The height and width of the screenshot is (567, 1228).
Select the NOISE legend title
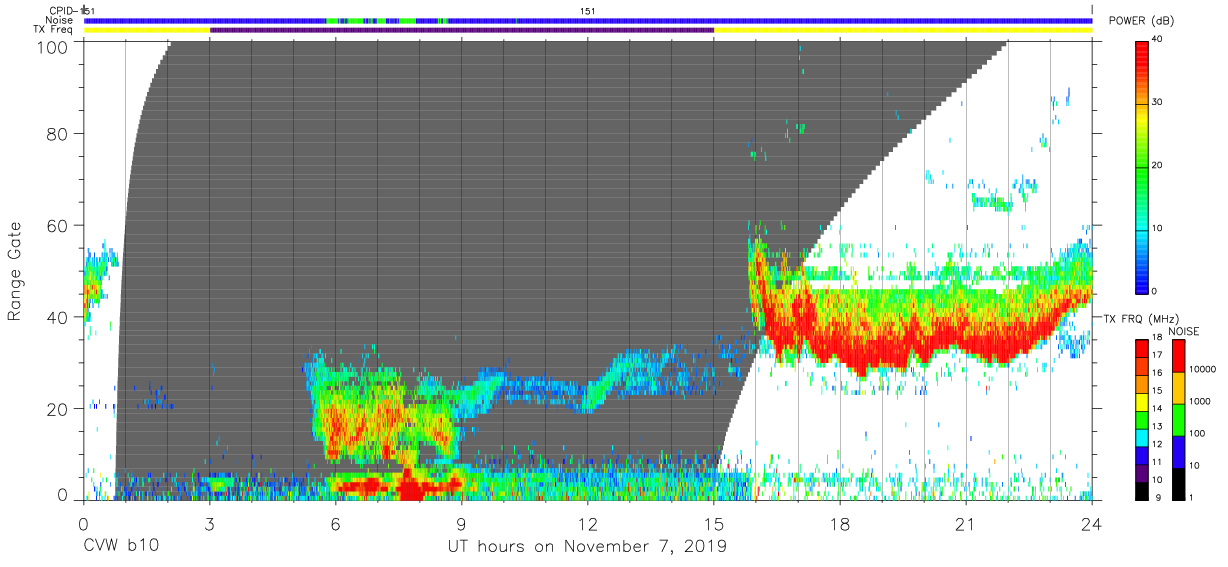(x=1182, y=331)
